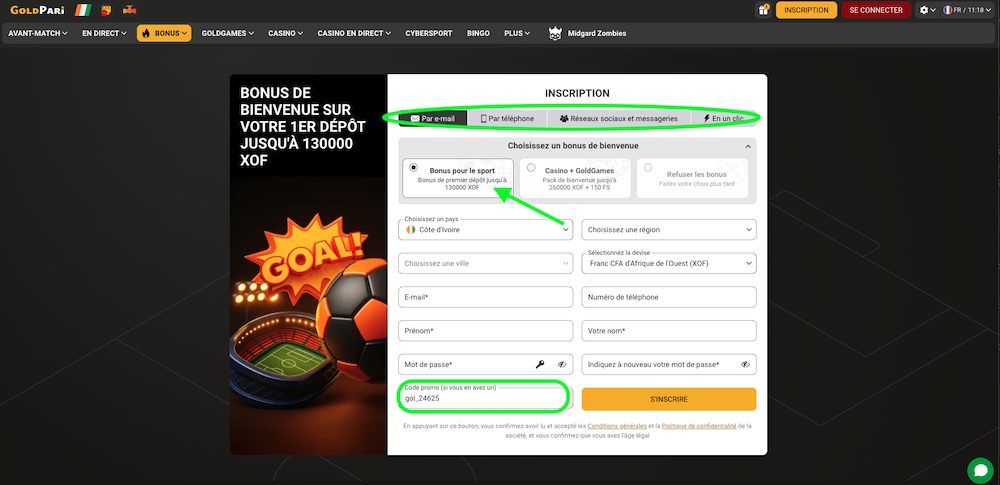Click the flame icon on BONUS
Viewport: 1000px width, 485px height.
[146, 33]
